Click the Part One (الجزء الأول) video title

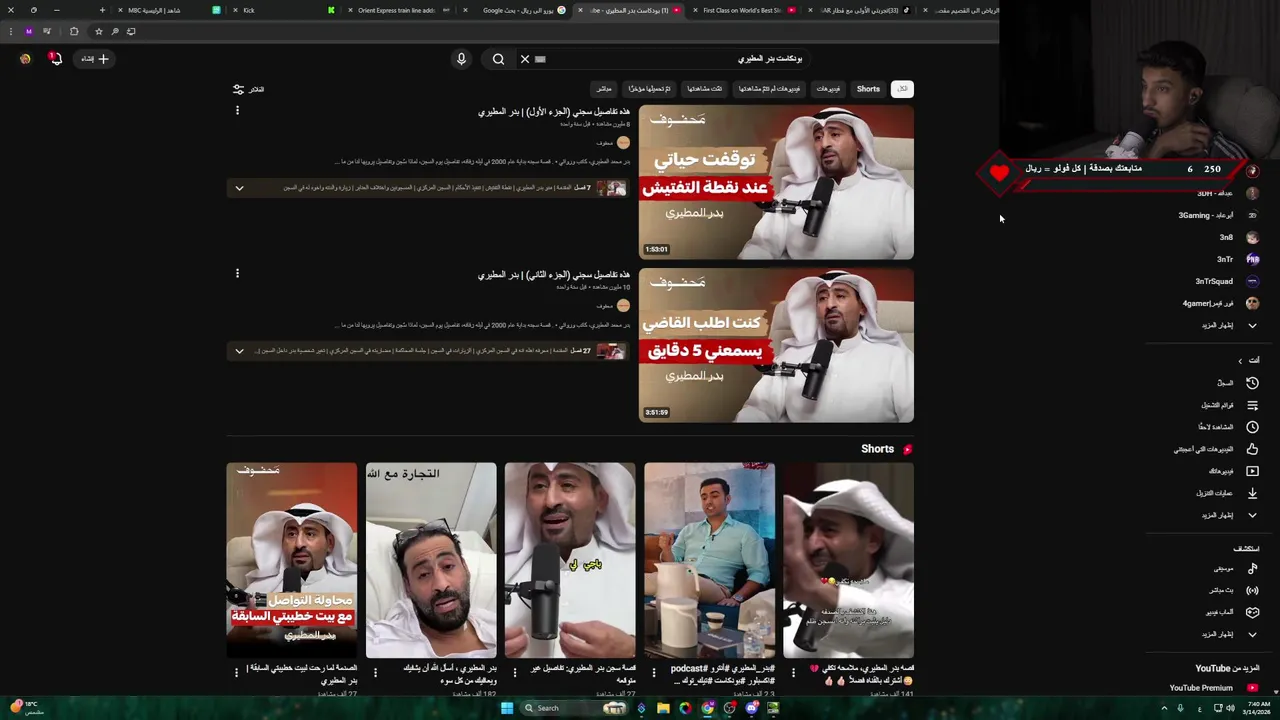(x=553, y=112)
